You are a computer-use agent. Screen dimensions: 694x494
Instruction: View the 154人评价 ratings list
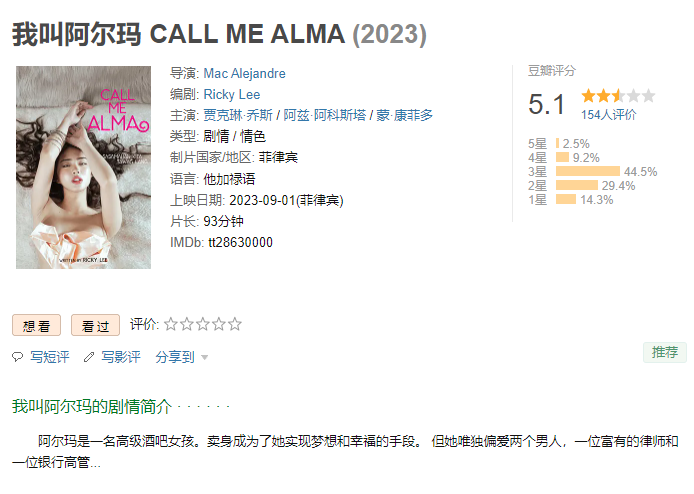608,115
